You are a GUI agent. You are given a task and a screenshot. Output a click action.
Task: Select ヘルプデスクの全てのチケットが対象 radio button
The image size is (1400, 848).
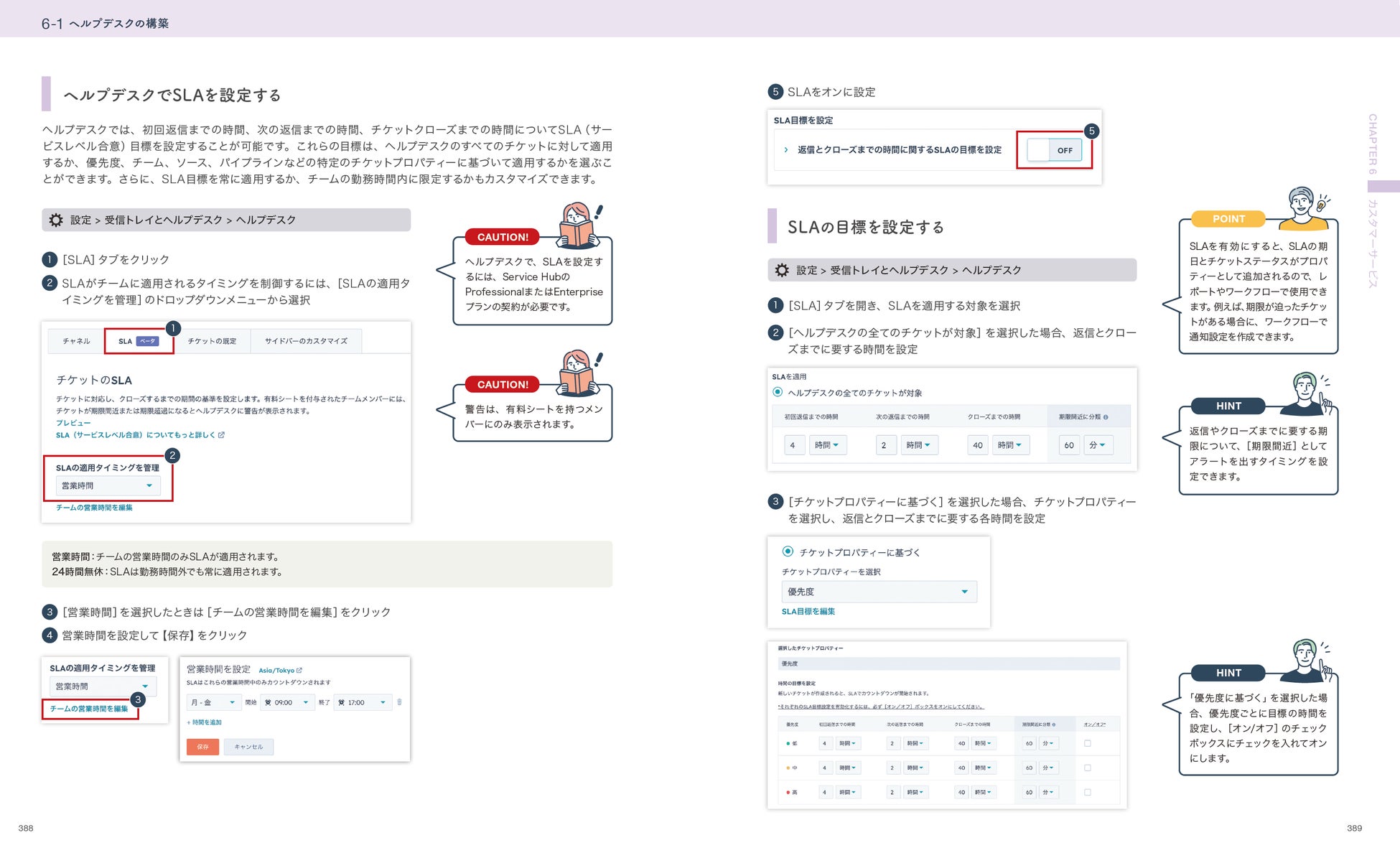pyautogui.click(x=778, y=392)
